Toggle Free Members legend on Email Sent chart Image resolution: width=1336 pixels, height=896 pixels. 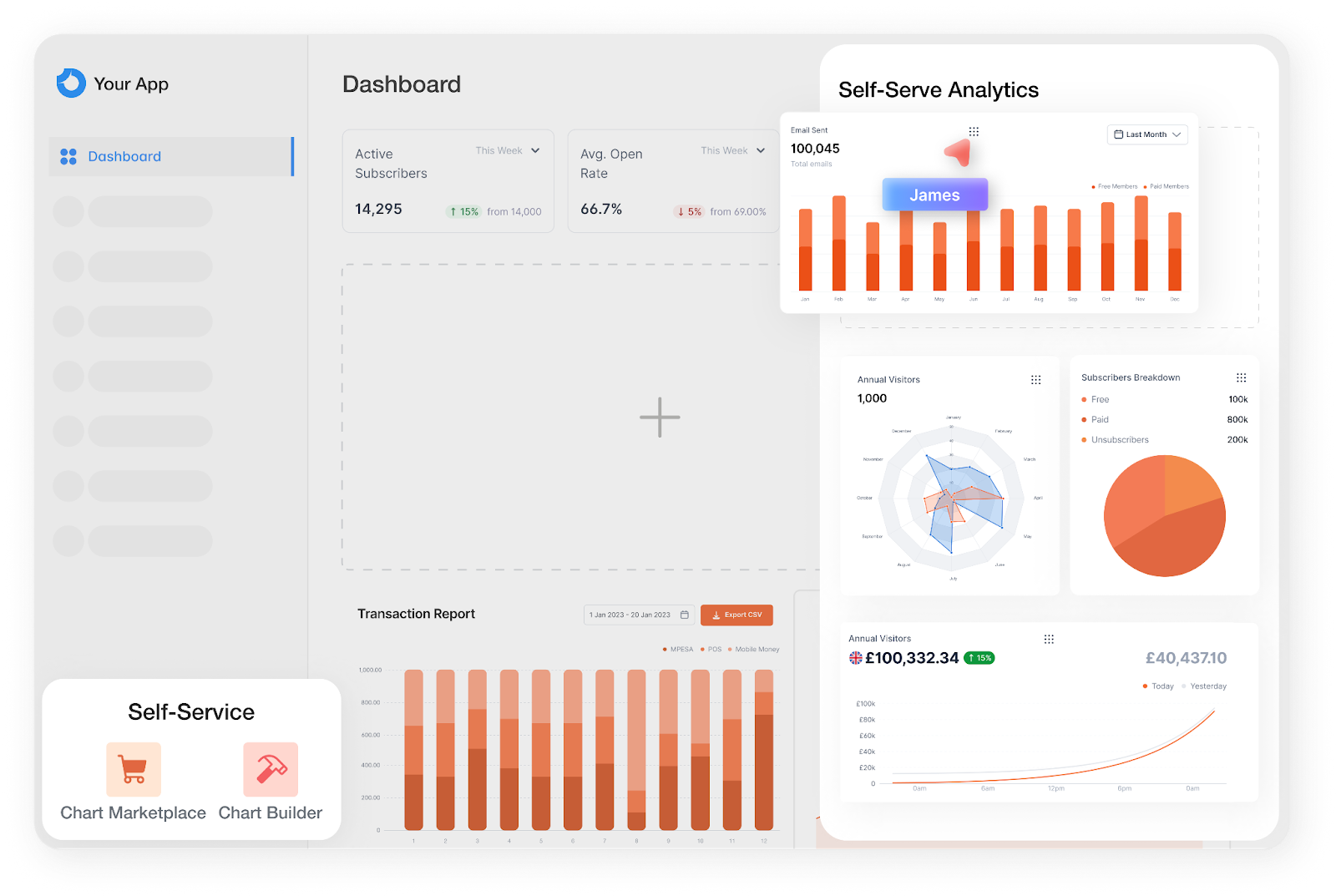(1115, 186)
